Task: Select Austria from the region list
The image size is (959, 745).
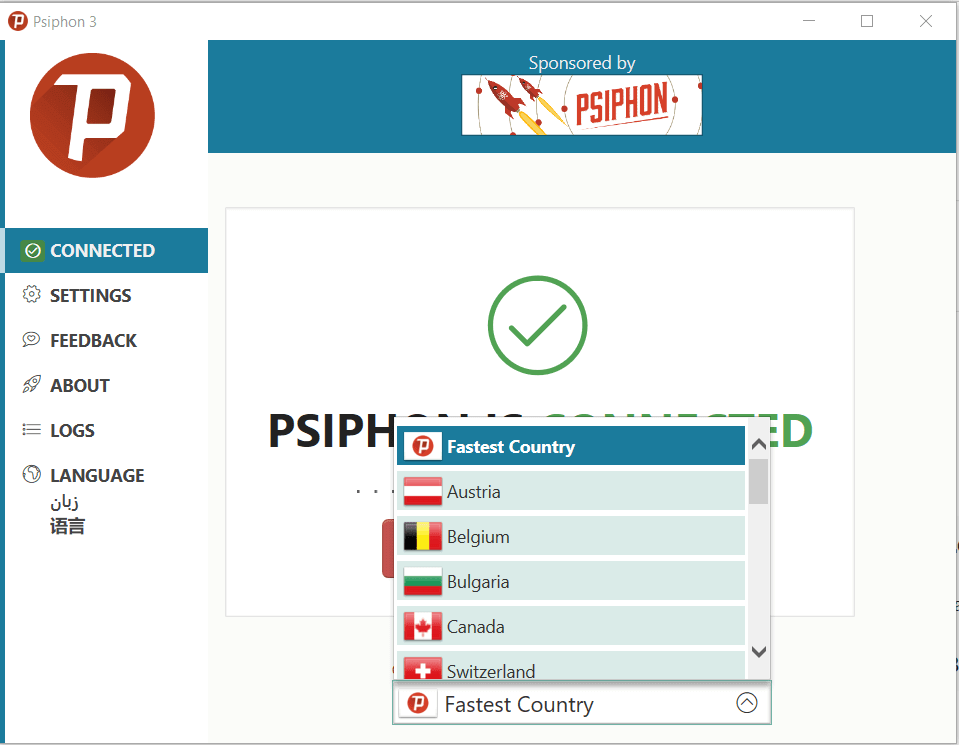Action: pos(571,491)
